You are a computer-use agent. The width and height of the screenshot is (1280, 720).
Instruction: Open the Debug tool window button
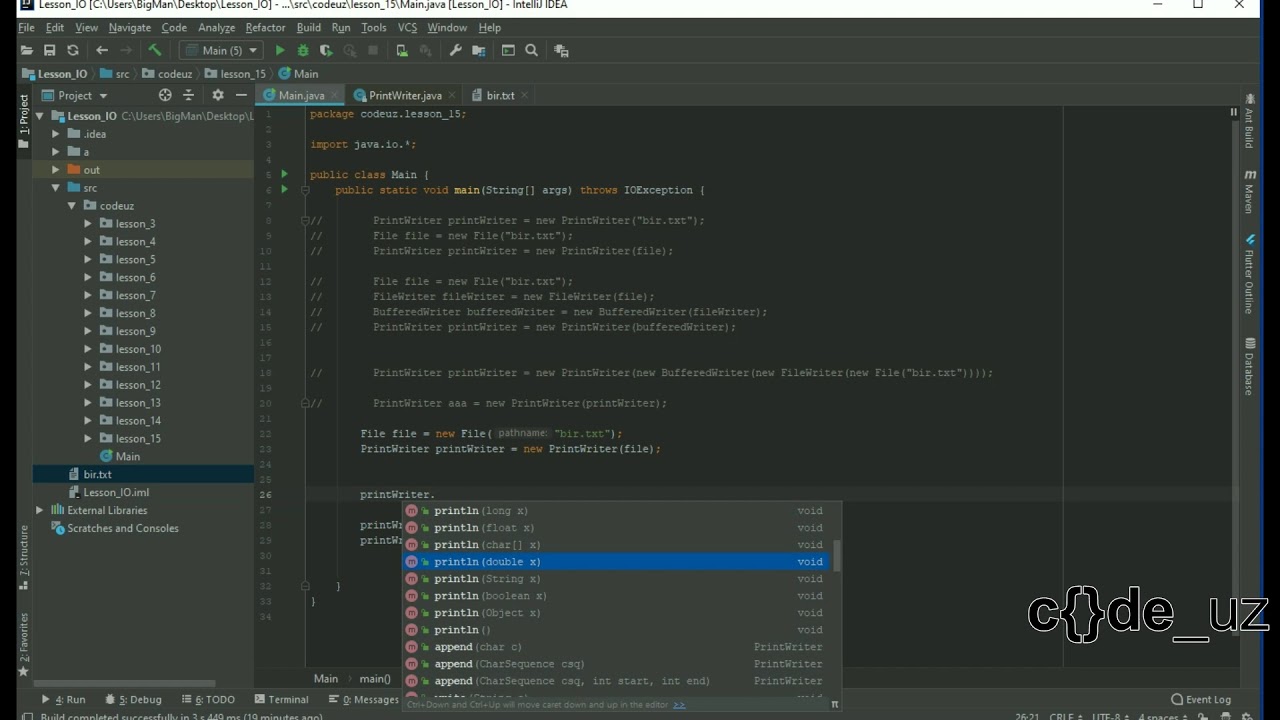pos(132,700)
